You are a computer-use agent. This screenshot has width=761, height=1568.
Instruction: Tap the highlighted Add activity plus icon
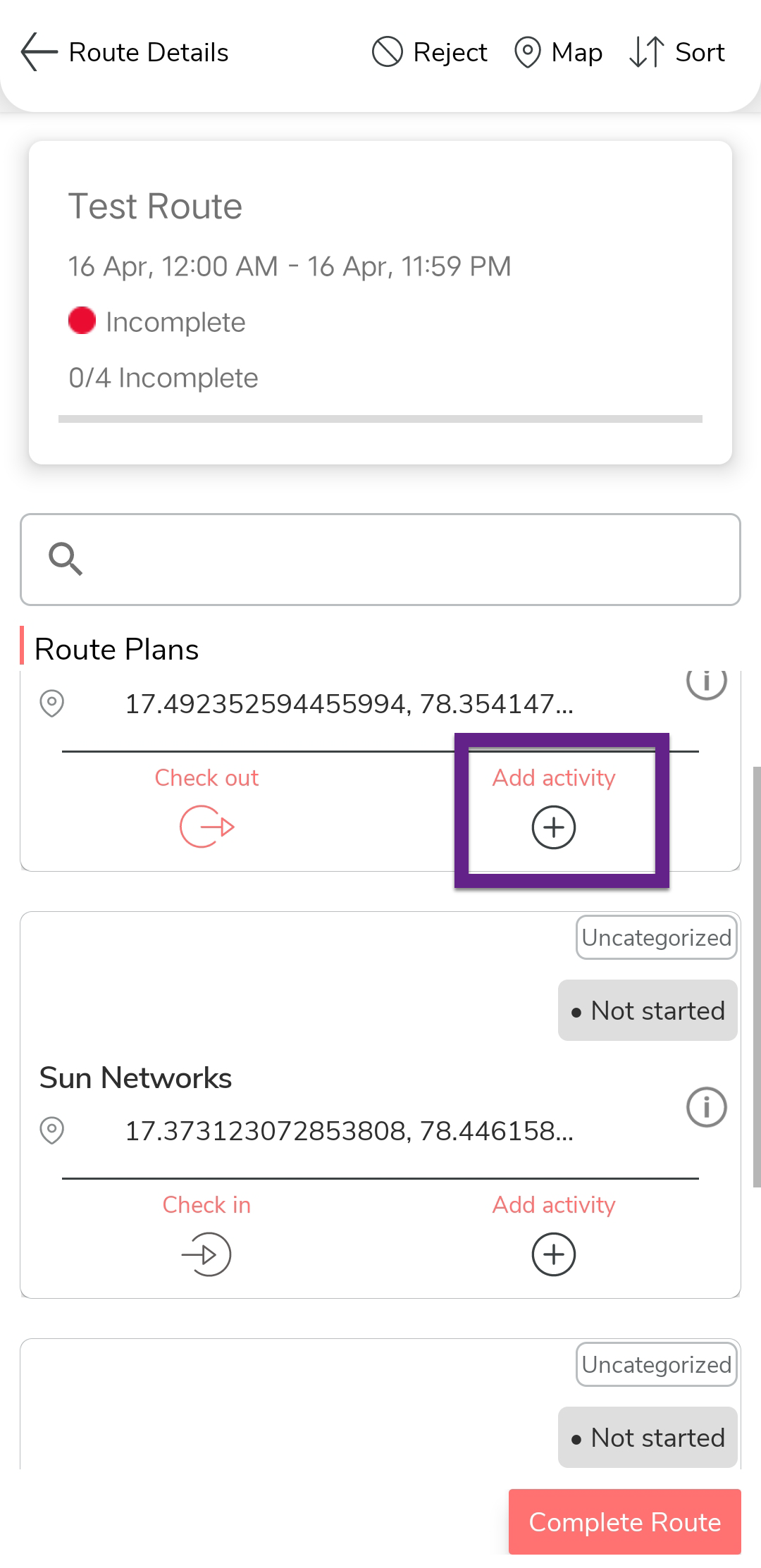[x=554, y=827]
